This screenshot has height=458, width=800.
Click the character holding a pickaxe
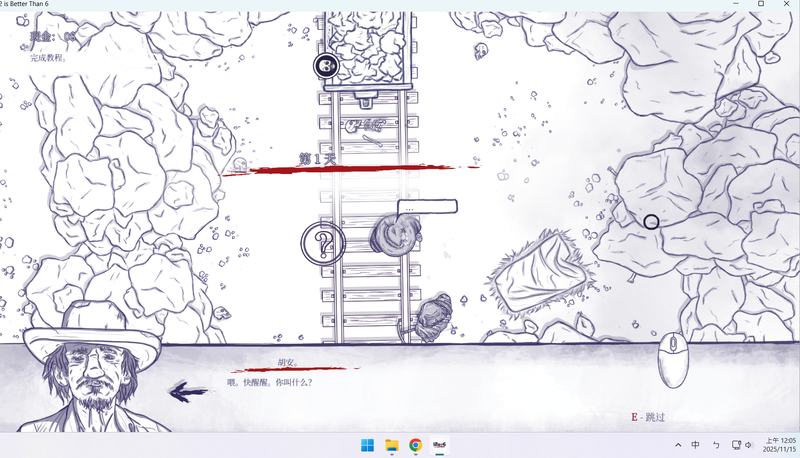(x=432, y=317)
